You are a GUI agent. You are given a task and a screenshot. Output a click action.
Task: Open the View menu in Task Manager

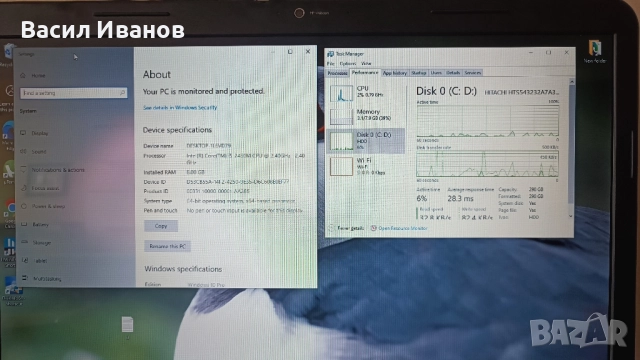tap(366, 64)
